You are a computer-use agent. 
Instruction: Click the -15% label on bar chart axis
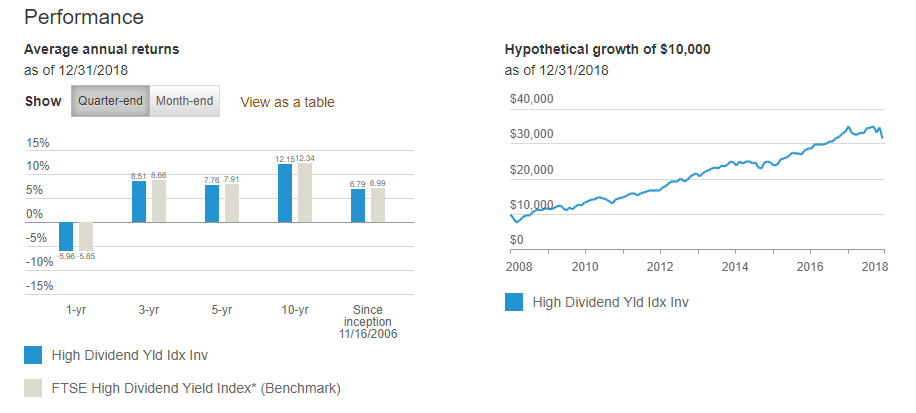(x=39, y=286)
